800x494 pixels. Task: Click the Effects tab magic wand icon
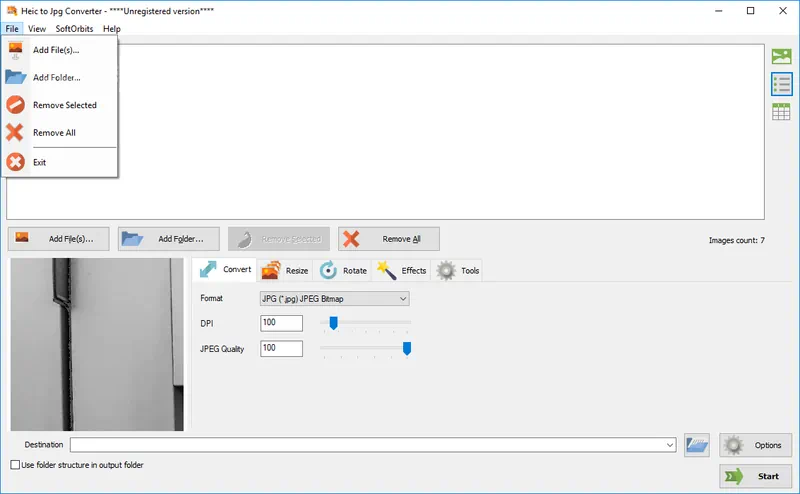click(387, 270)
